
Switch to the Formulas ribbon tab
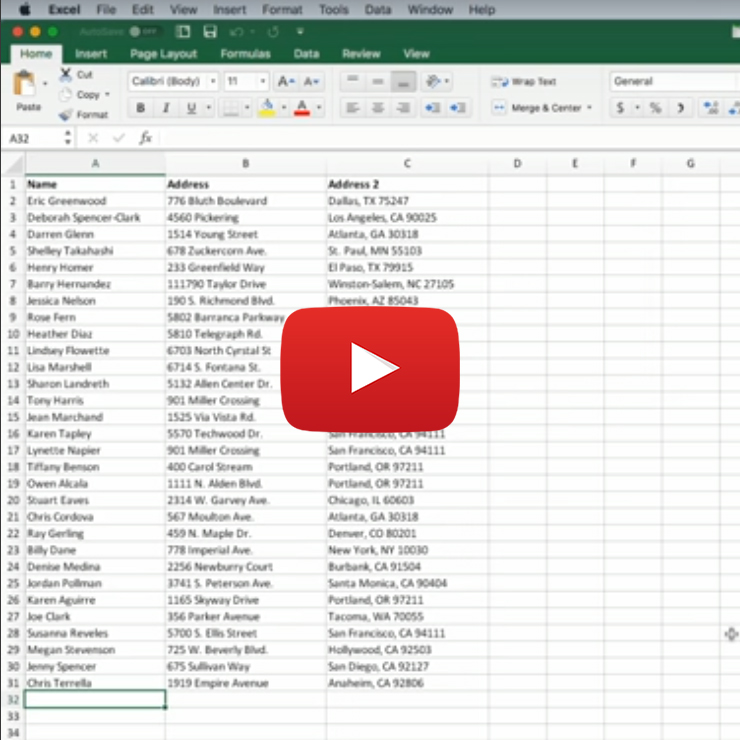pos(245,54)
